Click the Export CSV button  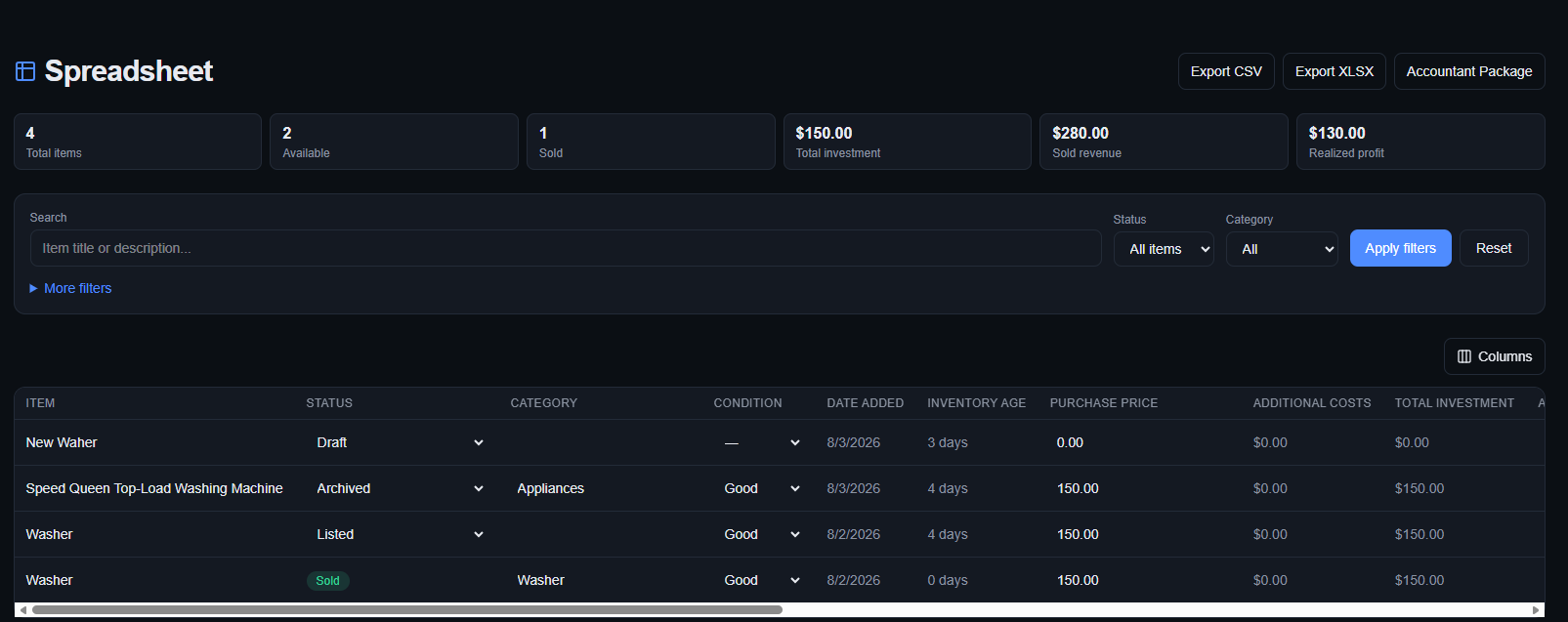tap(1226, 71)
